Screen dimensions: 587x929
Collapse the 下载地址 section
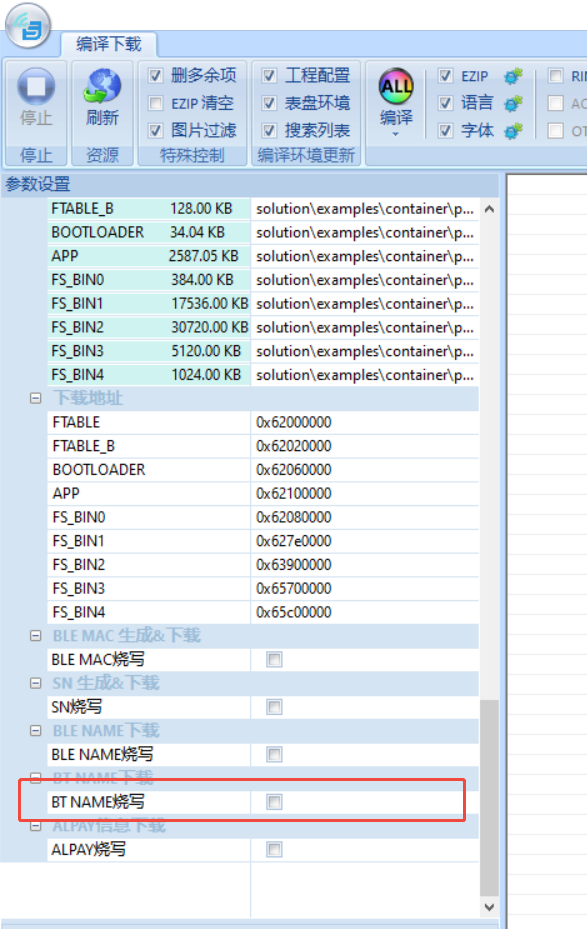click(x=36, y=398)
